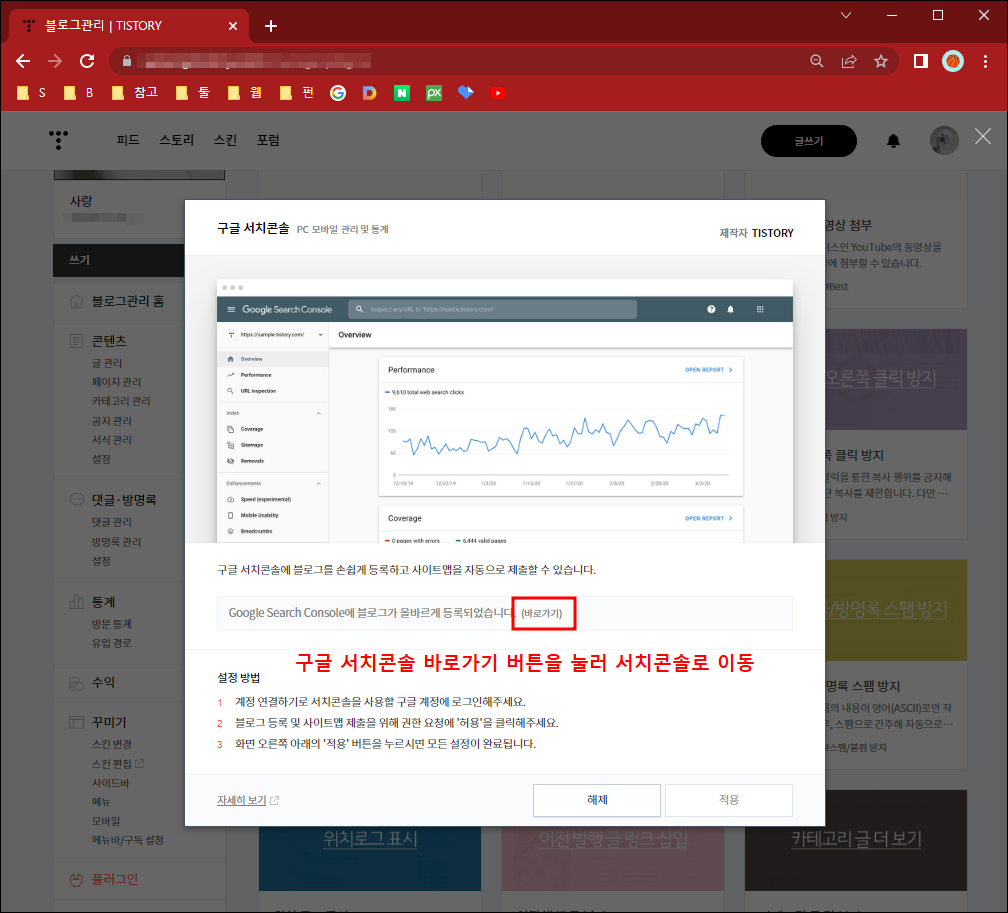Click the speech bubble icon beside 댓글·방명록
This screenshot has height=913, width=1008.
pos(76,498)
